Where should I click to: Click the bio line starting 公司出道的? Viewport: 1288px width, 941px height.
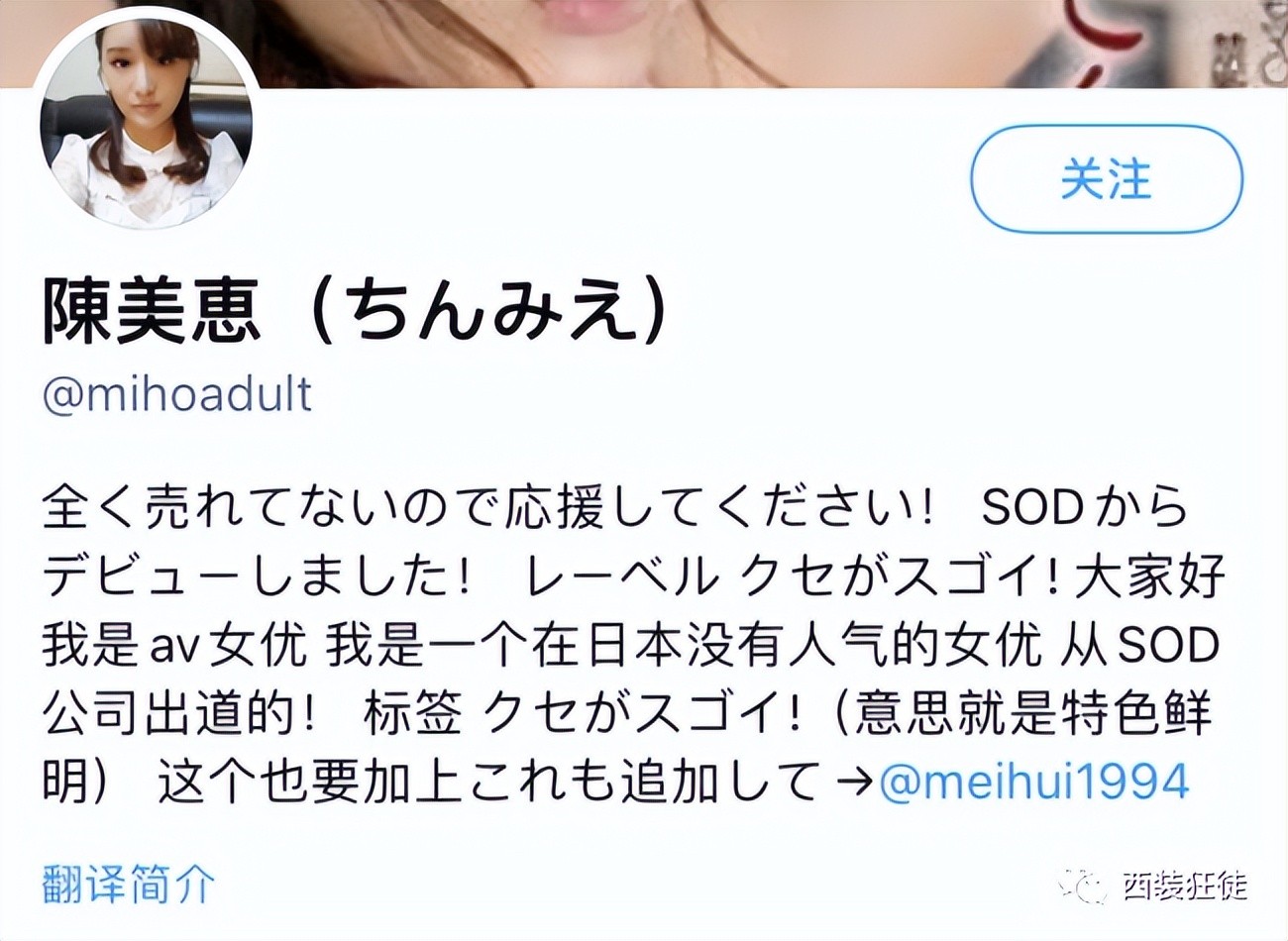coord(627,713)
